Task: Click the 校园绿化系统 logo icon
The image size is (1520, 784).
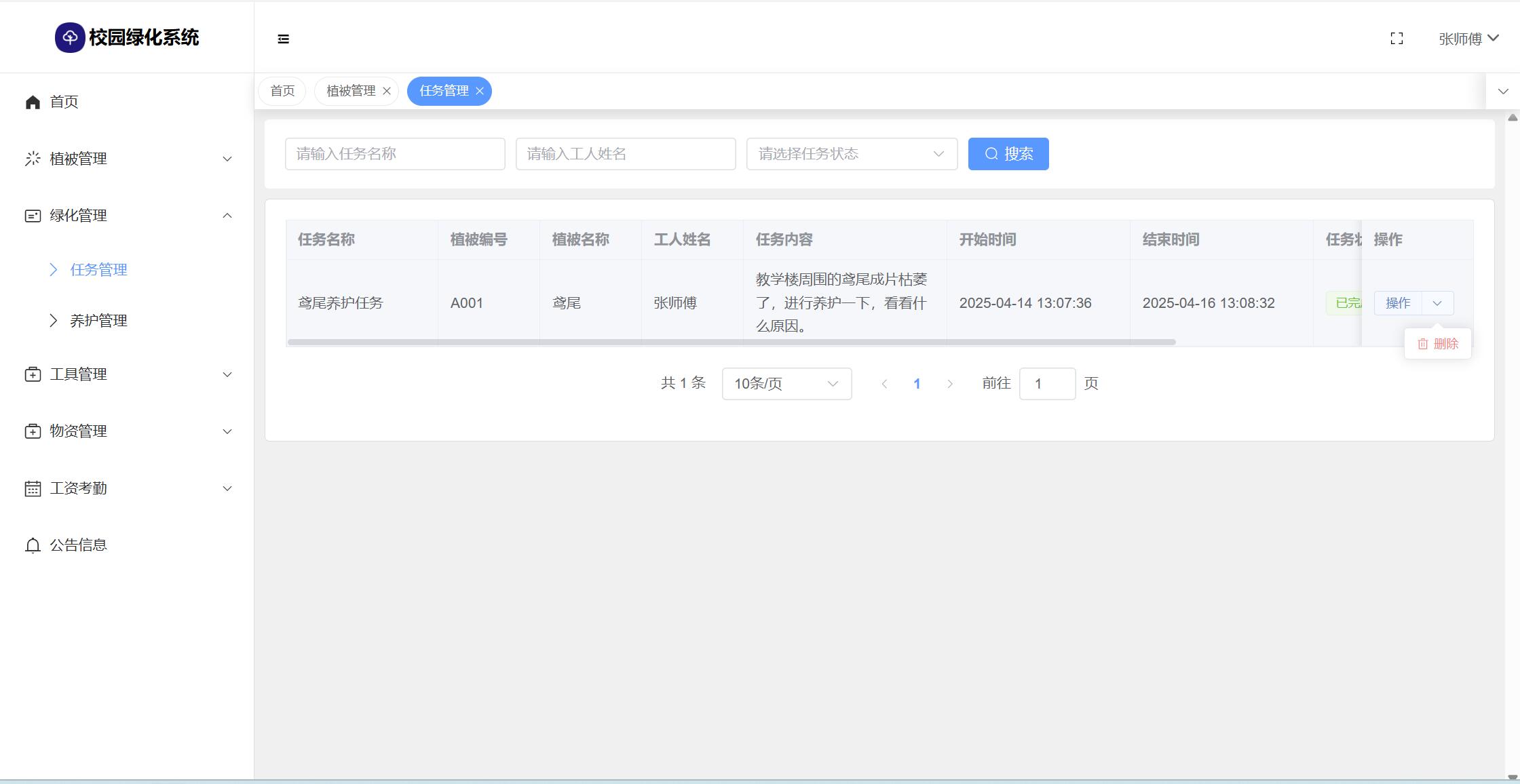Action: tap(69, 37)
